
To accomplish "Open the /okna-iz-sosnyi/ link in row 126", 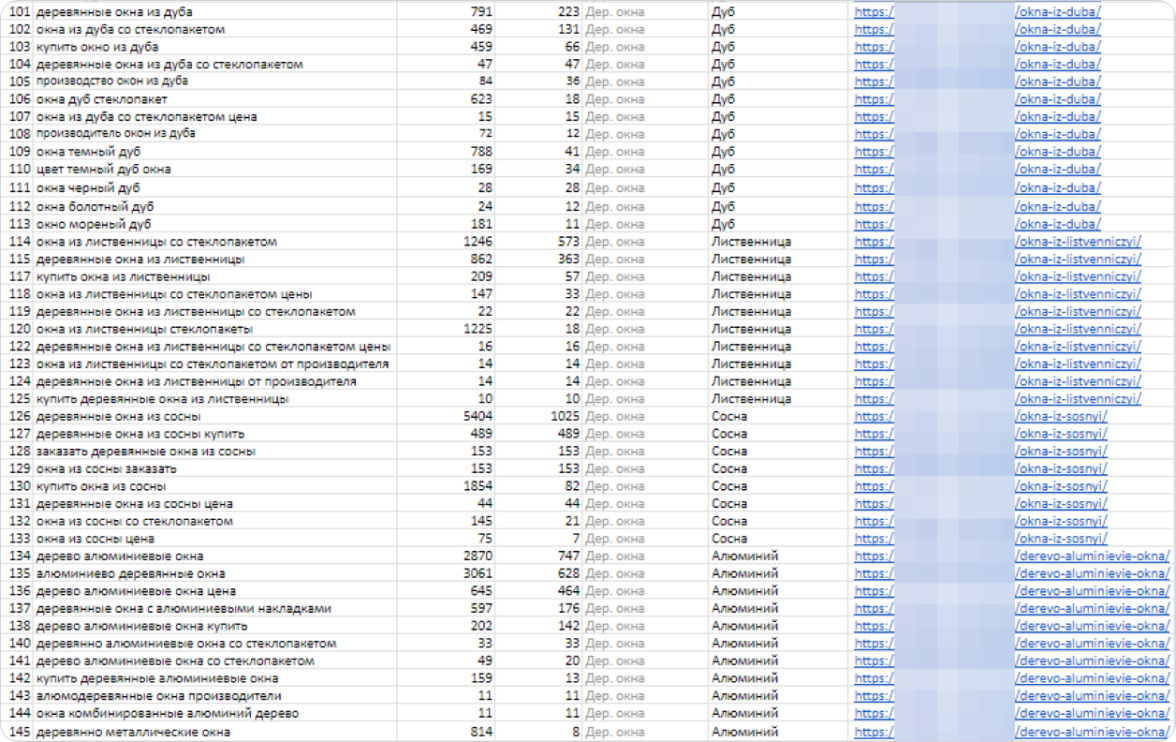I will click(x=1061, y=416).
